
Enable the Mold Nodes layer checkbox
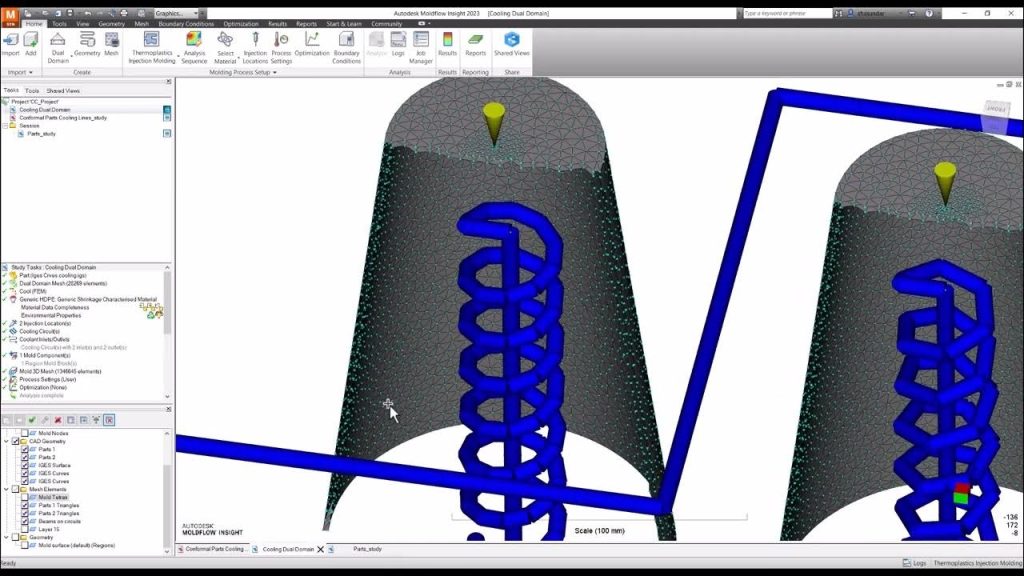(x=25, y=433)
